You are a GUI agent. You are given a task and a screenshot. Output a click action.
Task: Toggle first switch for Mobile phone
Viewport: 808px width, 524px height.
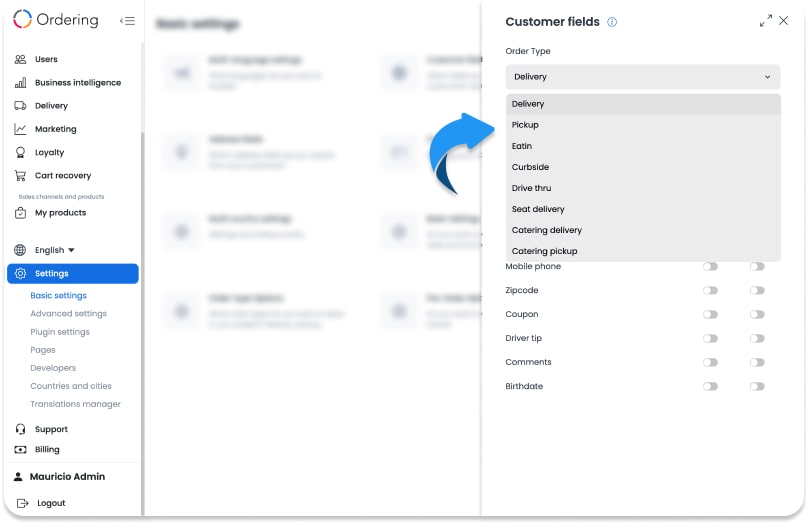710,266
